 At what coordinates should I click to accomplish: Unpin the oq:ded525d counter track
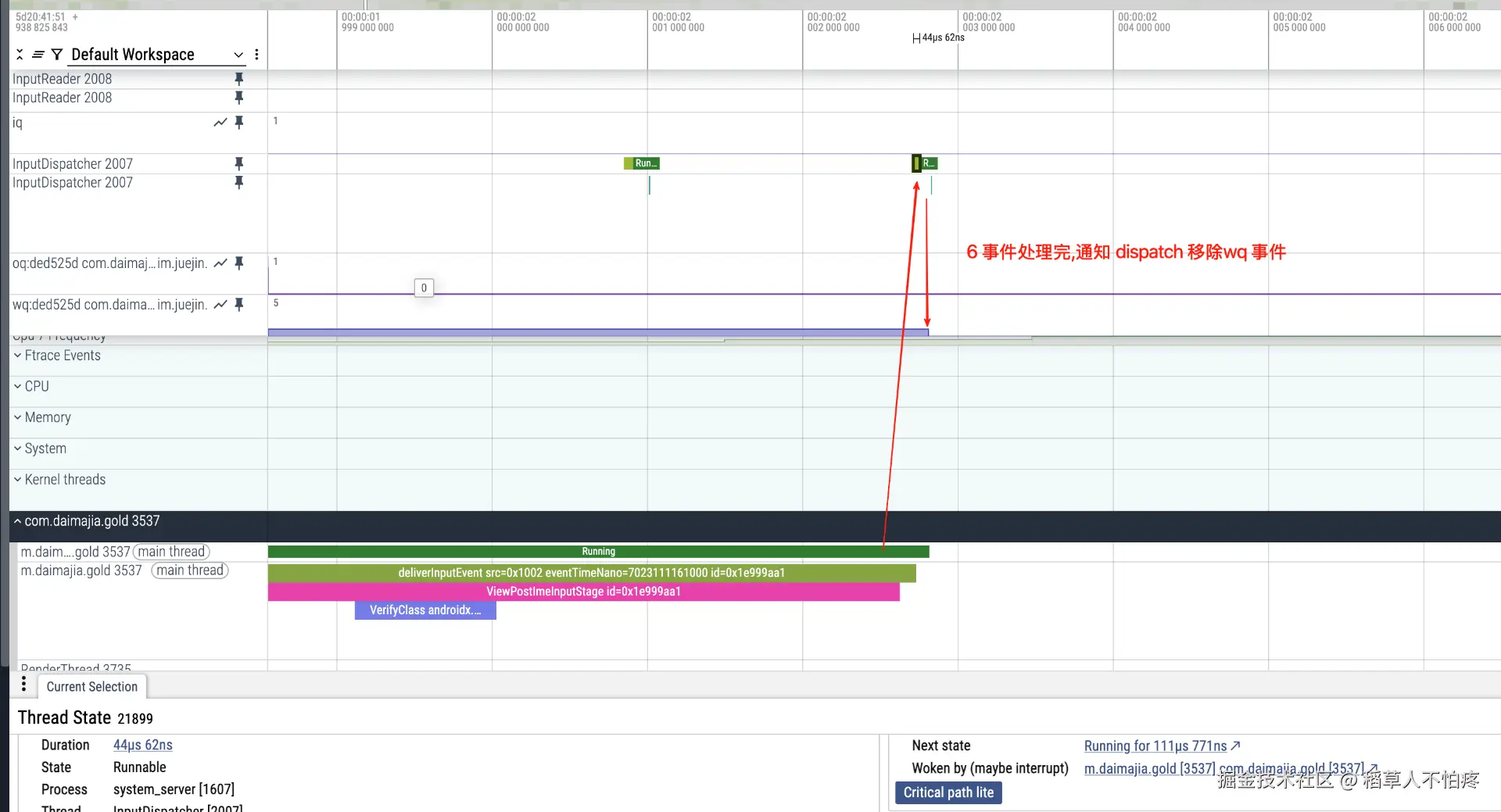[x=239, y=263]
